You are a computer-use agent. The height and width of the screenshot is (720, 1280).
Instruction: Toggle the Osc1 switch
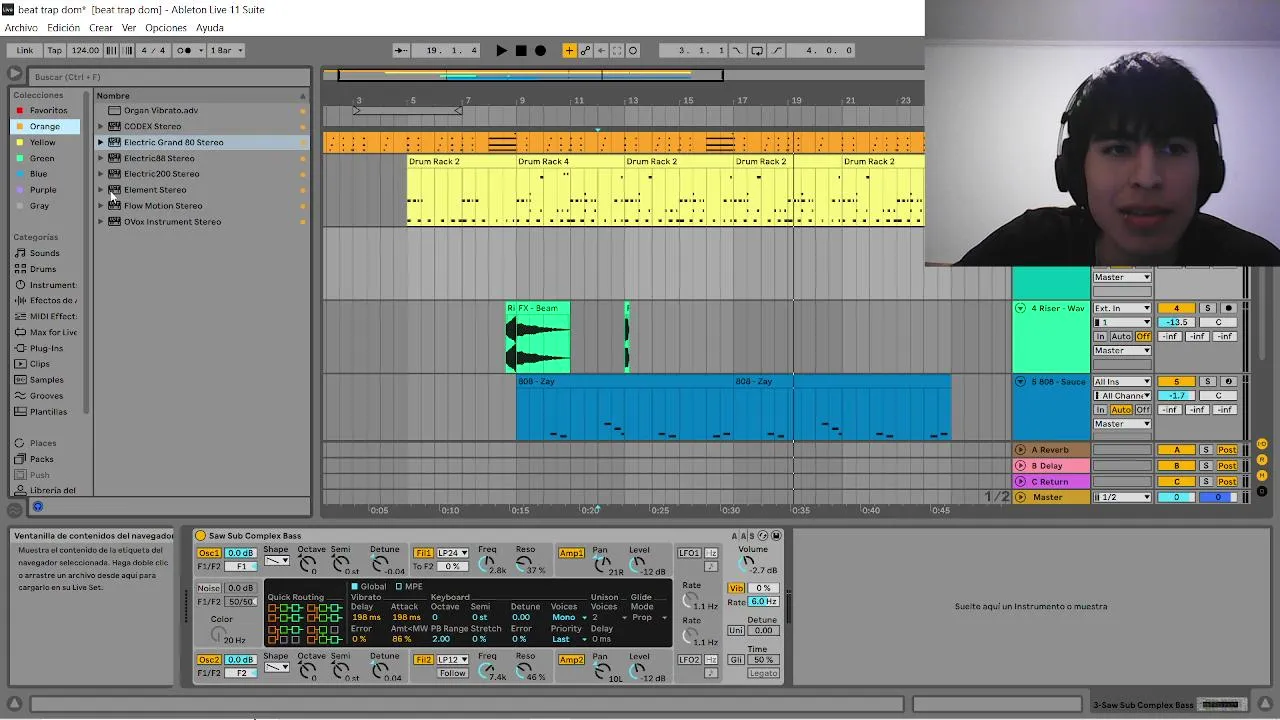[208, 553]
